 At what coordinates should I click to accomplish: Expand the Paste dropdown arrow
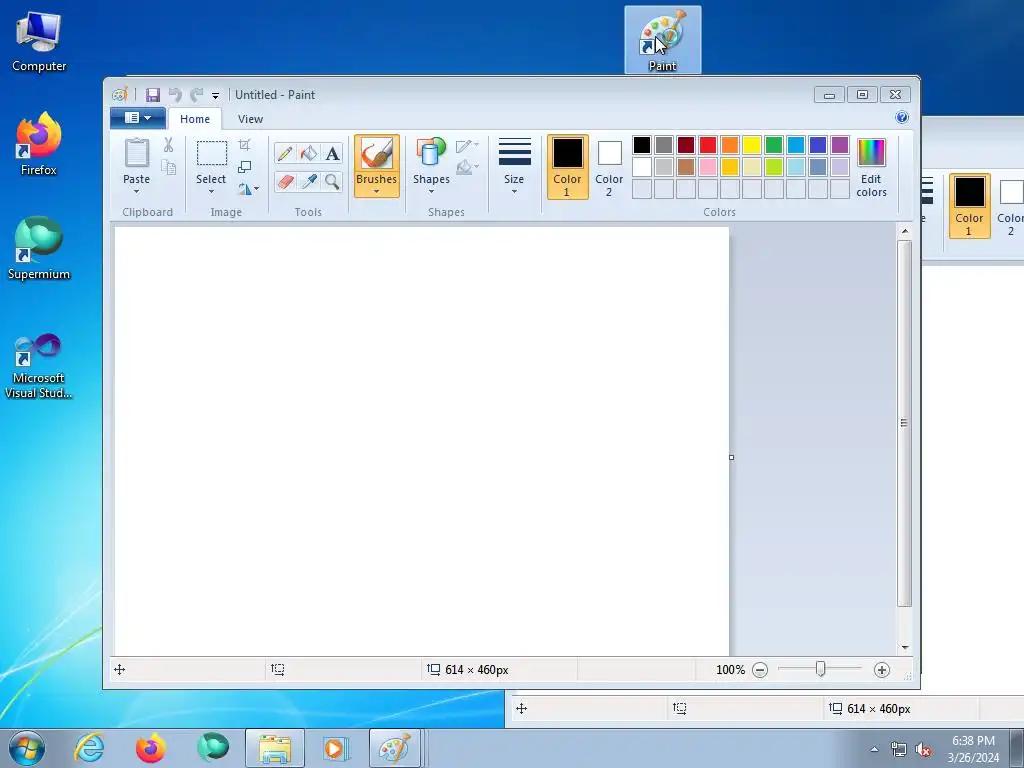pos(136,192)
